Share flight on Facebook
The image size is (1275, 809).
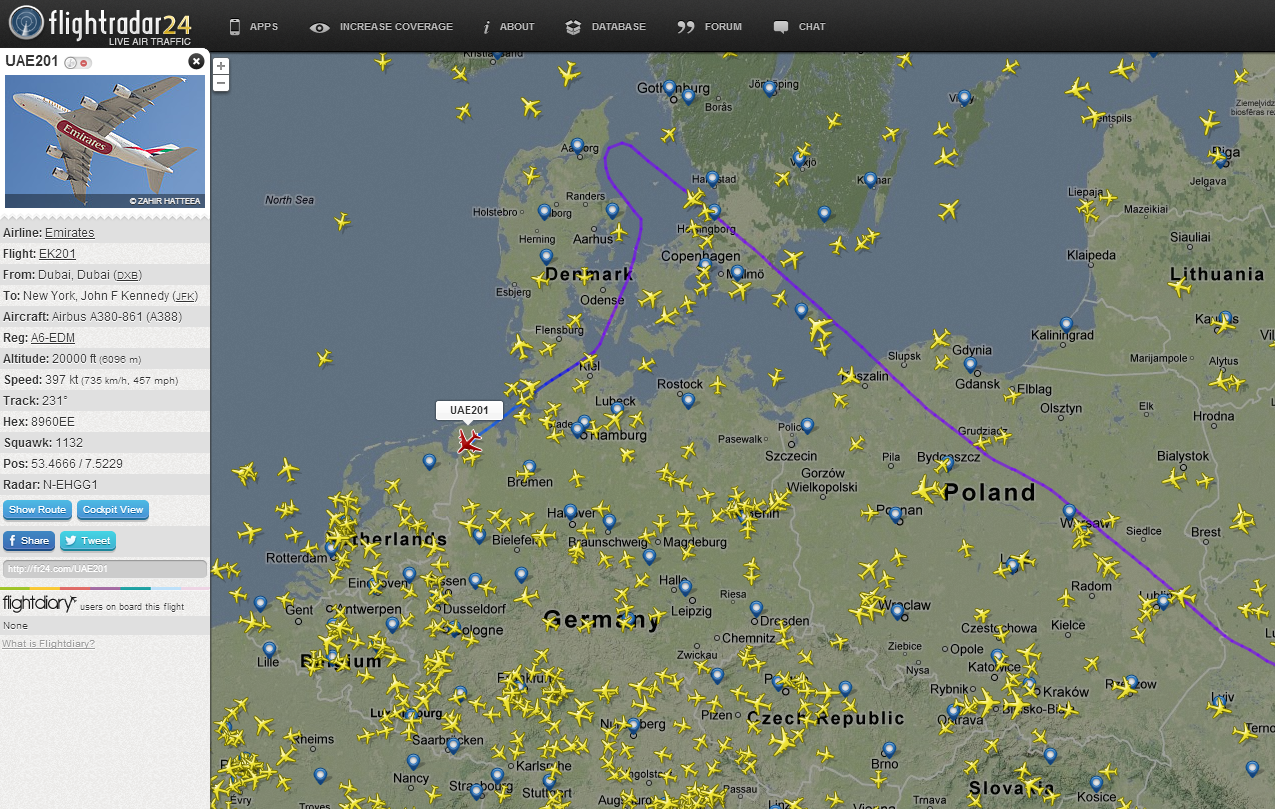(28, 541)
